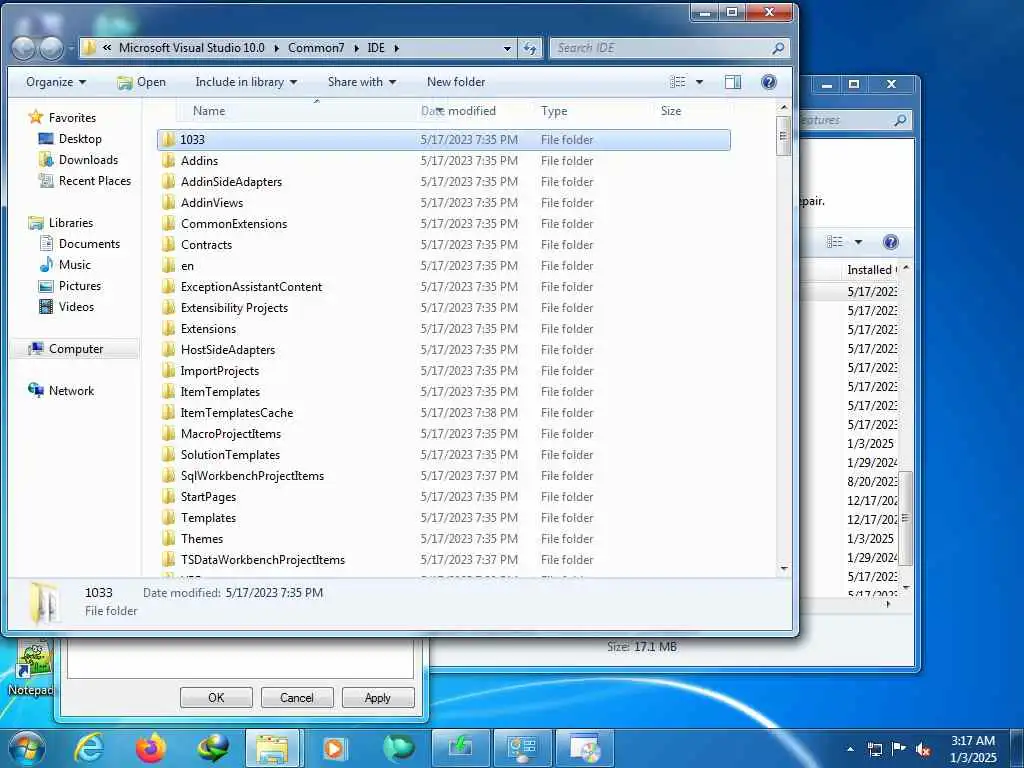Select the ItemTemplatesCache folder

[x=443, y=413]
